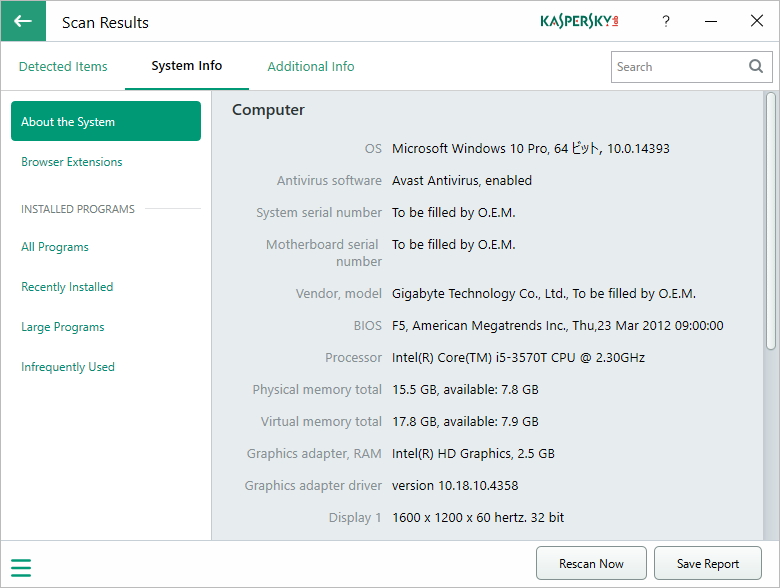Image resolution: width=780 pixels, height=588 pixels.
Task: Click Display 1 value 1600 x 1200
Action: click(x=478, y=517)
